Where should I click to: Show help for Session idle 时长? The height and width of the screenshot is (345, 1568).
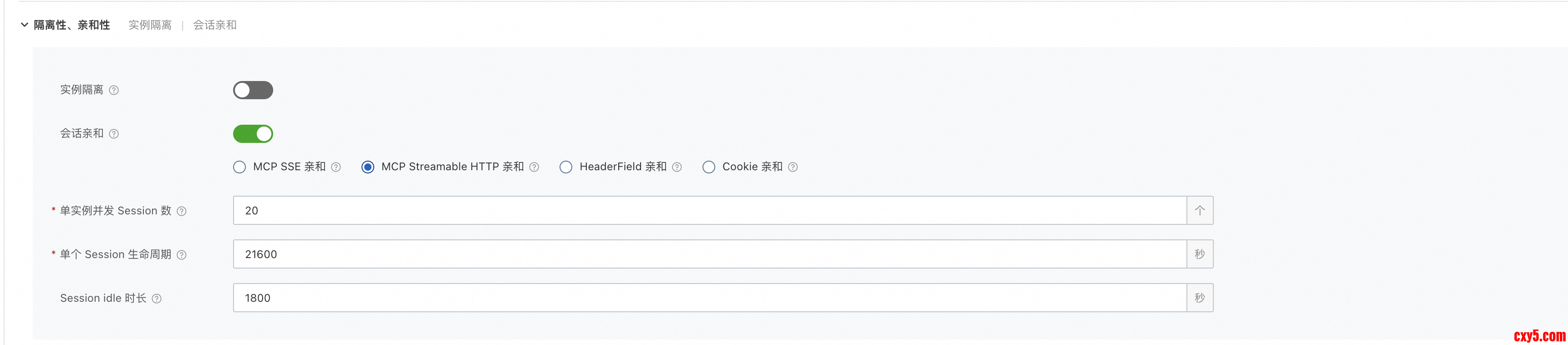tap(157, 299)
